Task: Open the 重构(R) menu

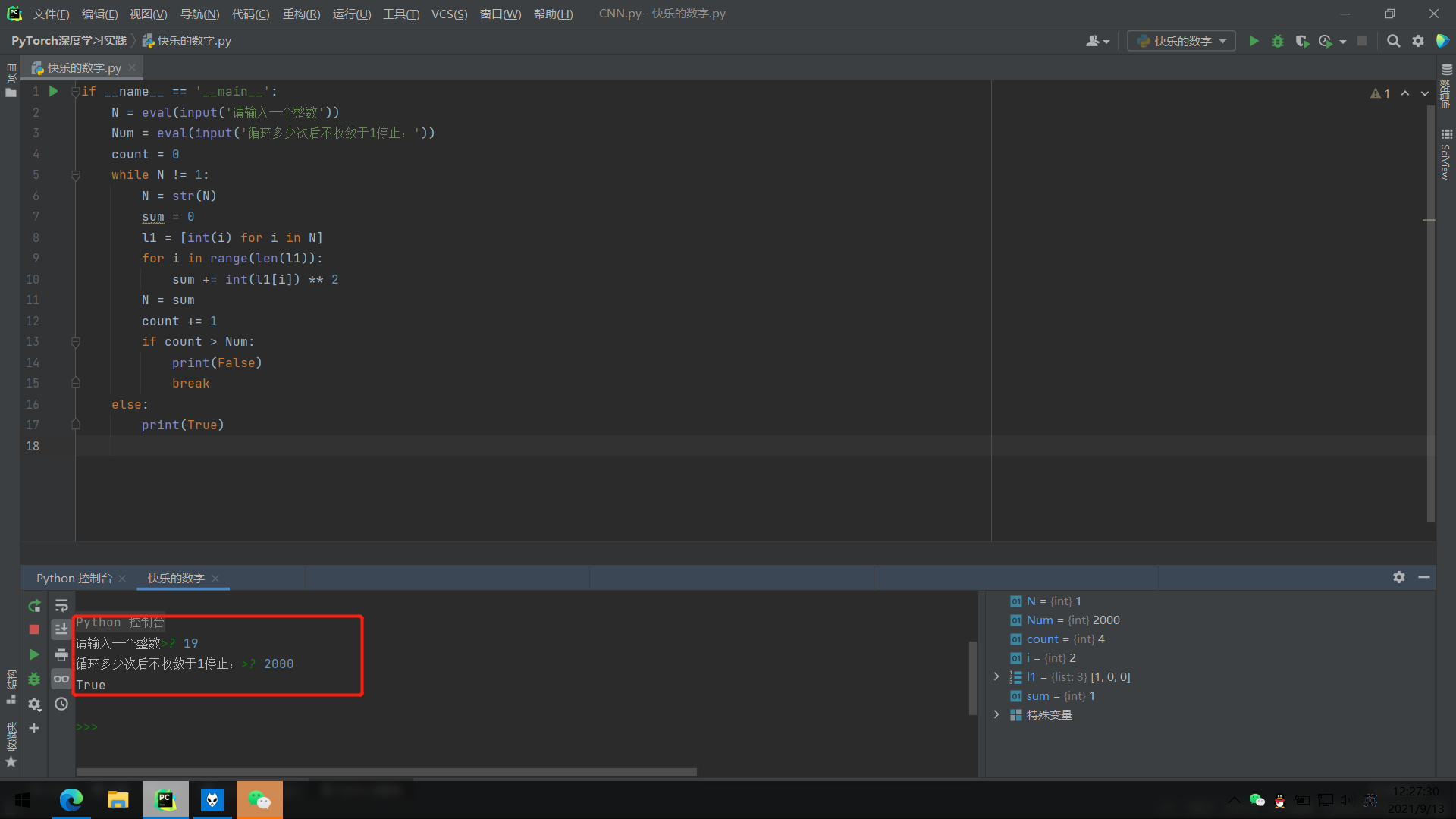Action: [301, 14]
